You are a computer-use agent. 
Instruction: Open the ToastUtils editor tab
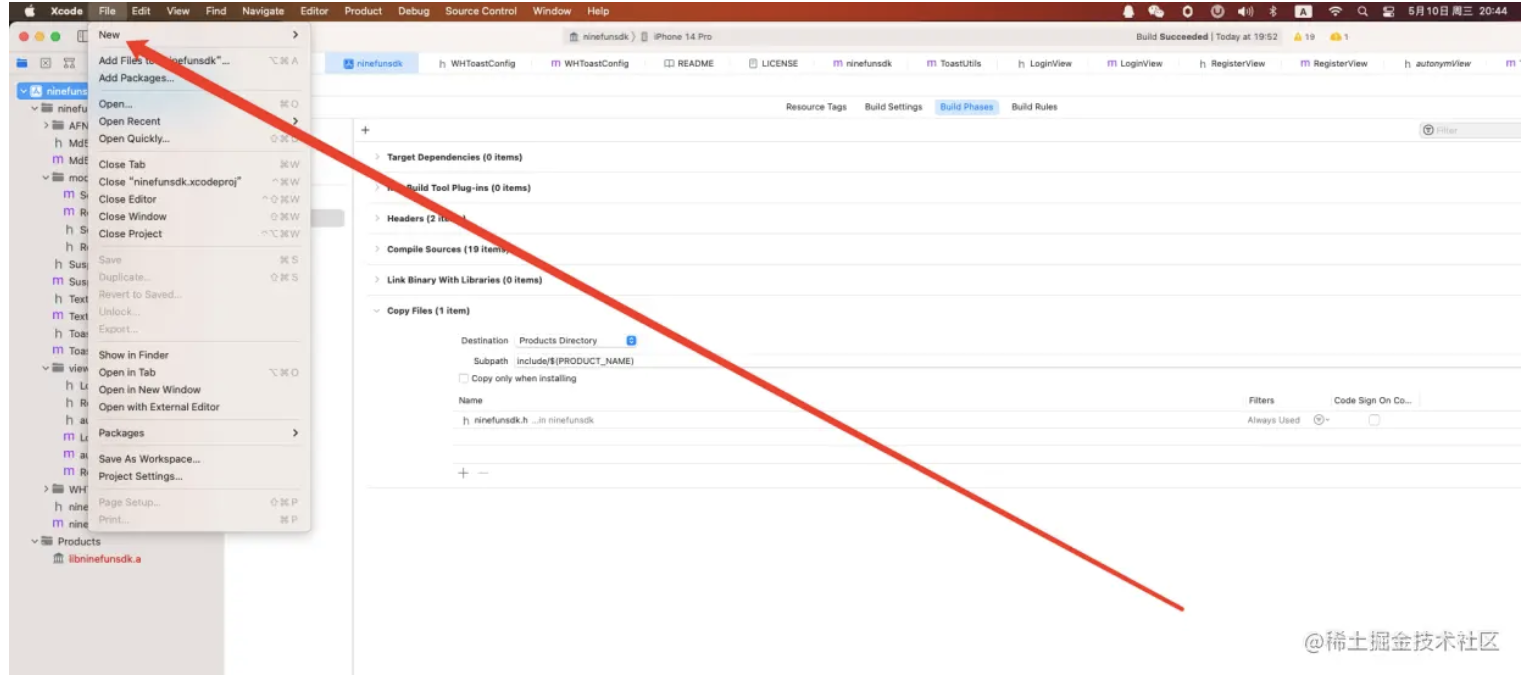pos(954,63)
